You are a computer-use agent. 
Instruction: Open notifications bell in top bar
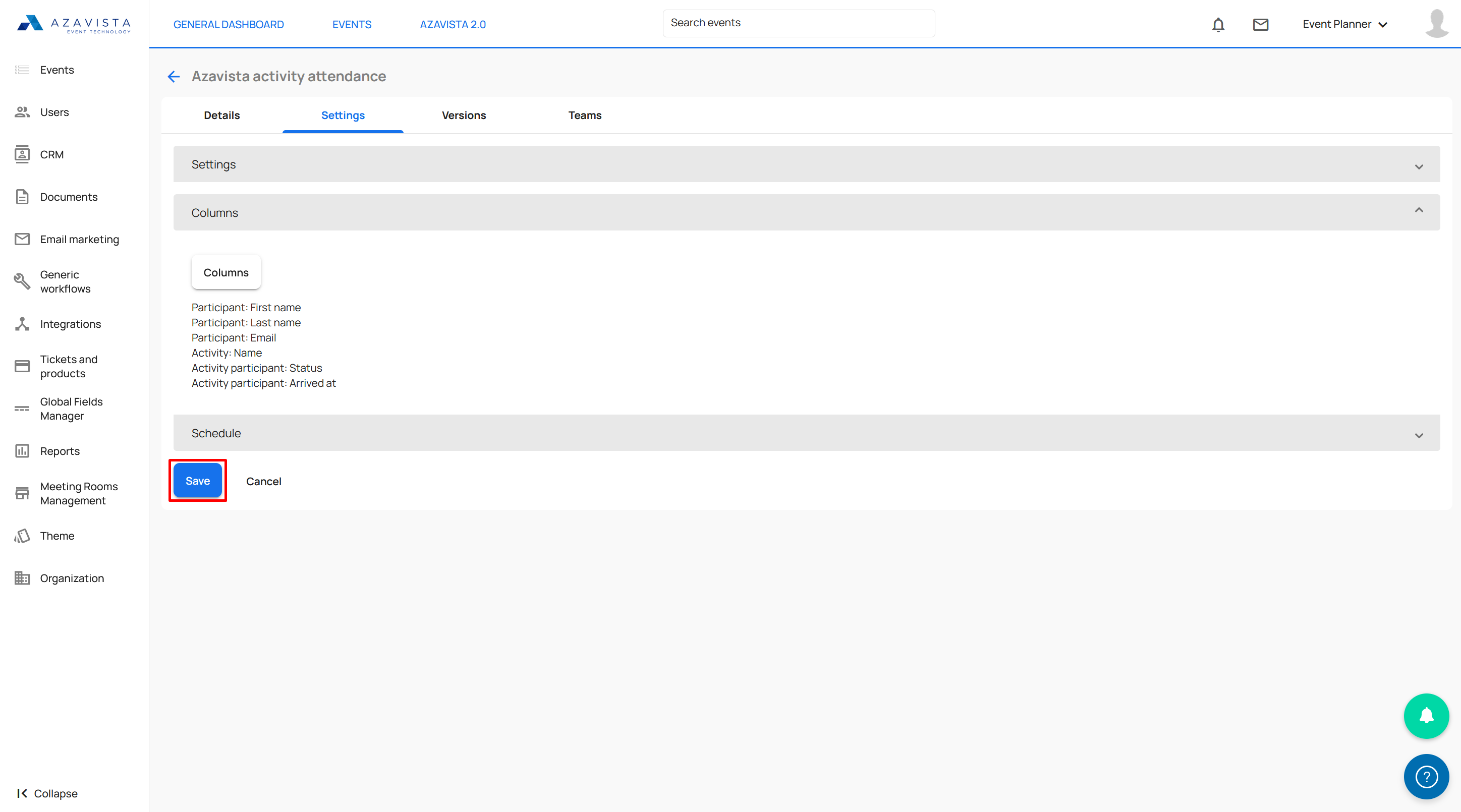tap(1218, 24)
